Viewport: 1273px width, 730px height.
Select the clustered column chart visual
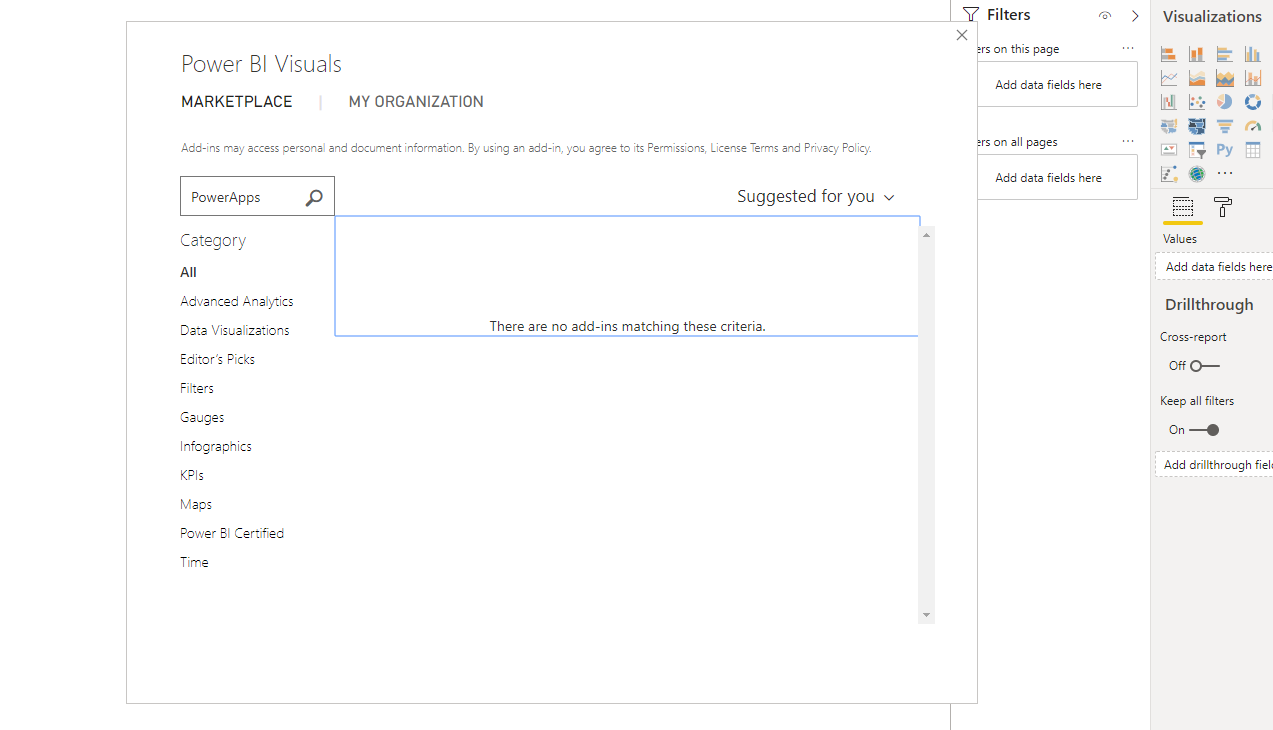tap(1253, 54)
